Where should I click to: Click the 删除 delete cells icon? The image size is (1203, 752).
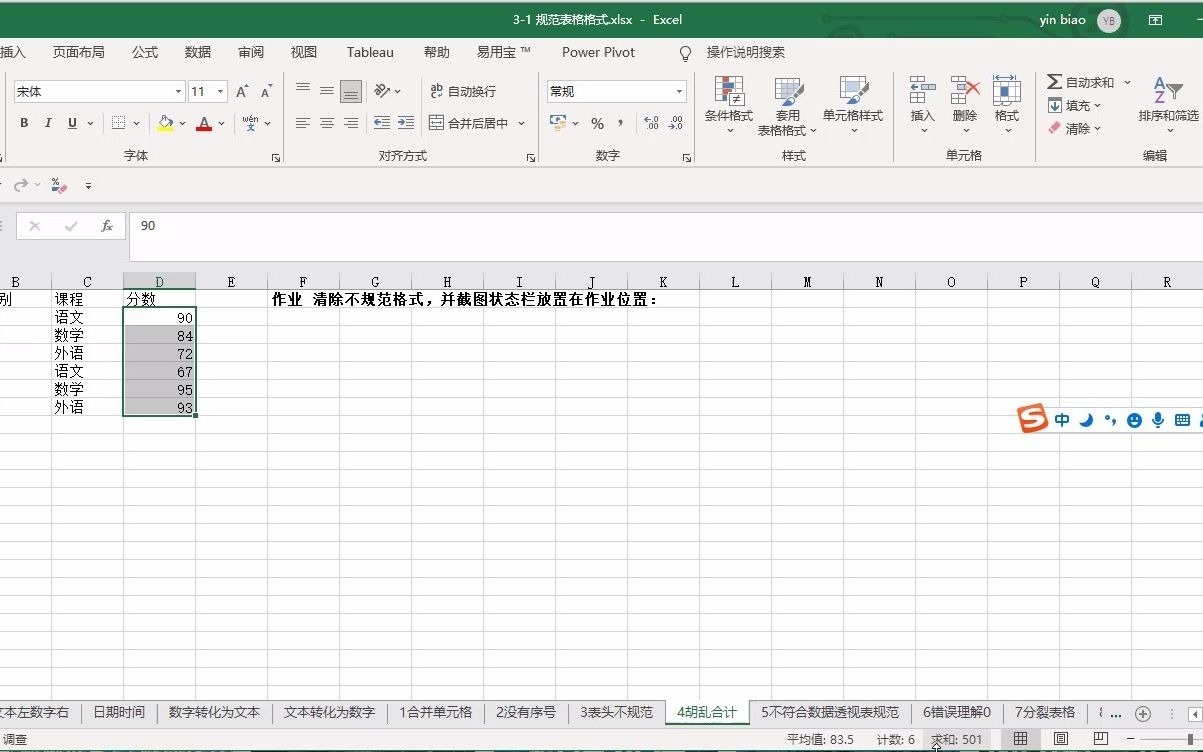[x=963, y=103]
